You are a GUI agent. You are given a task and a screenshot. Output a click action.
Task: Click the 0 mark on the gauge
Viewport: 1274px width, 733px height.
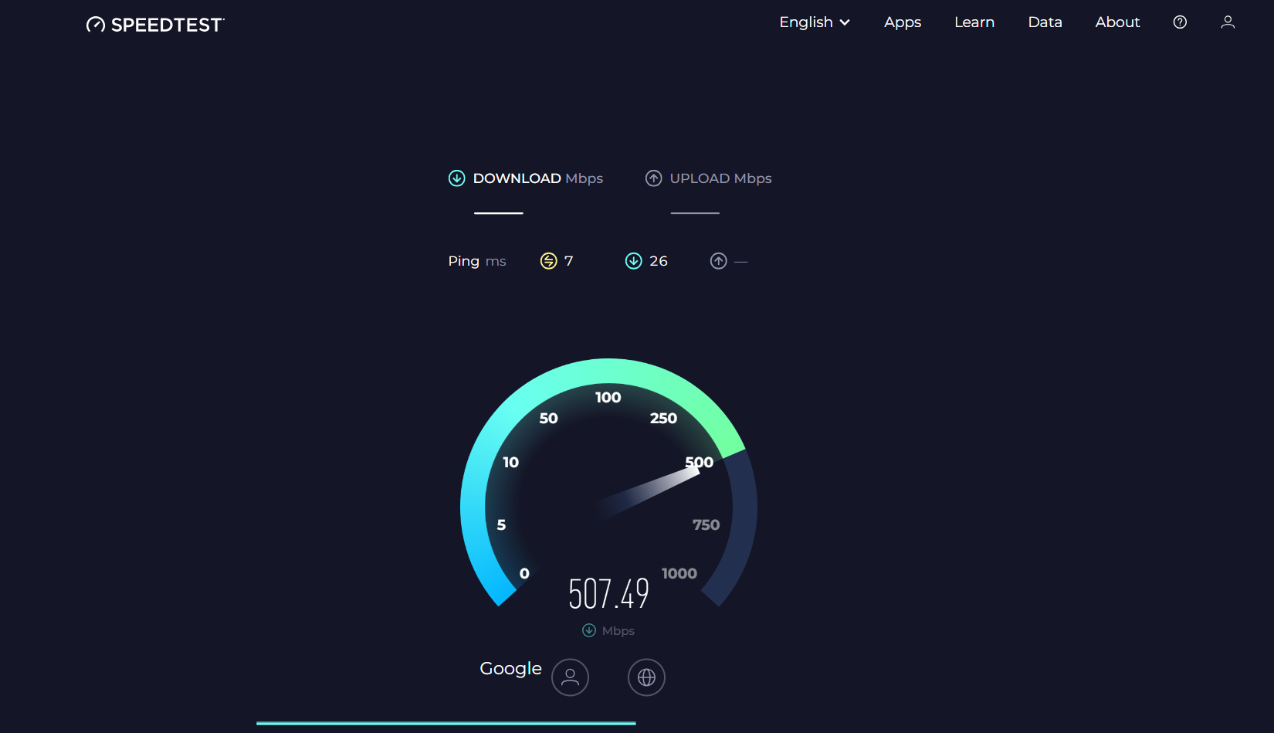tap(524, 574)
